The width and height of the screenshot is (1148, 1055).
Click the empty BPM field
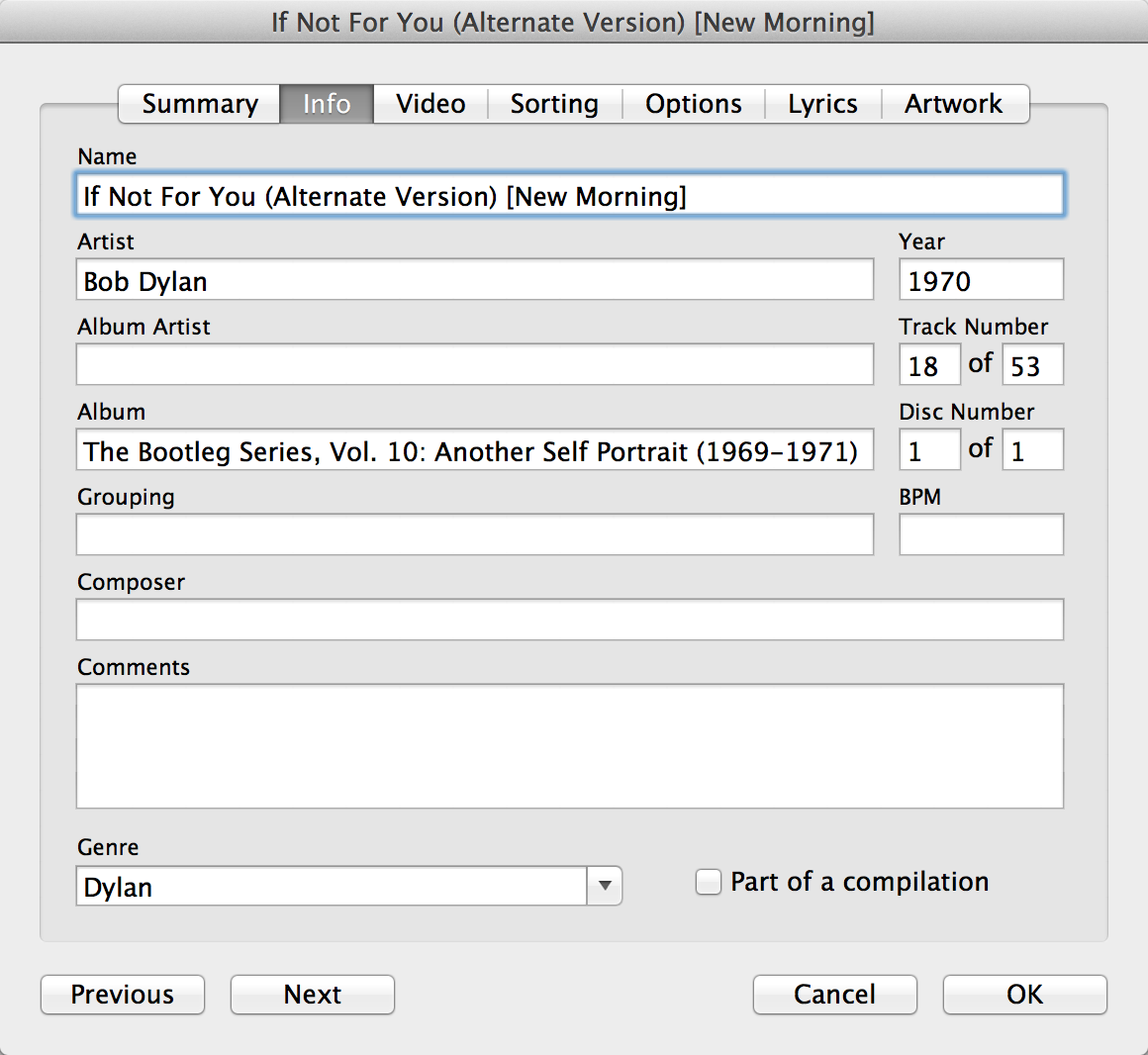pyautogui.click(x=981, y=534)
